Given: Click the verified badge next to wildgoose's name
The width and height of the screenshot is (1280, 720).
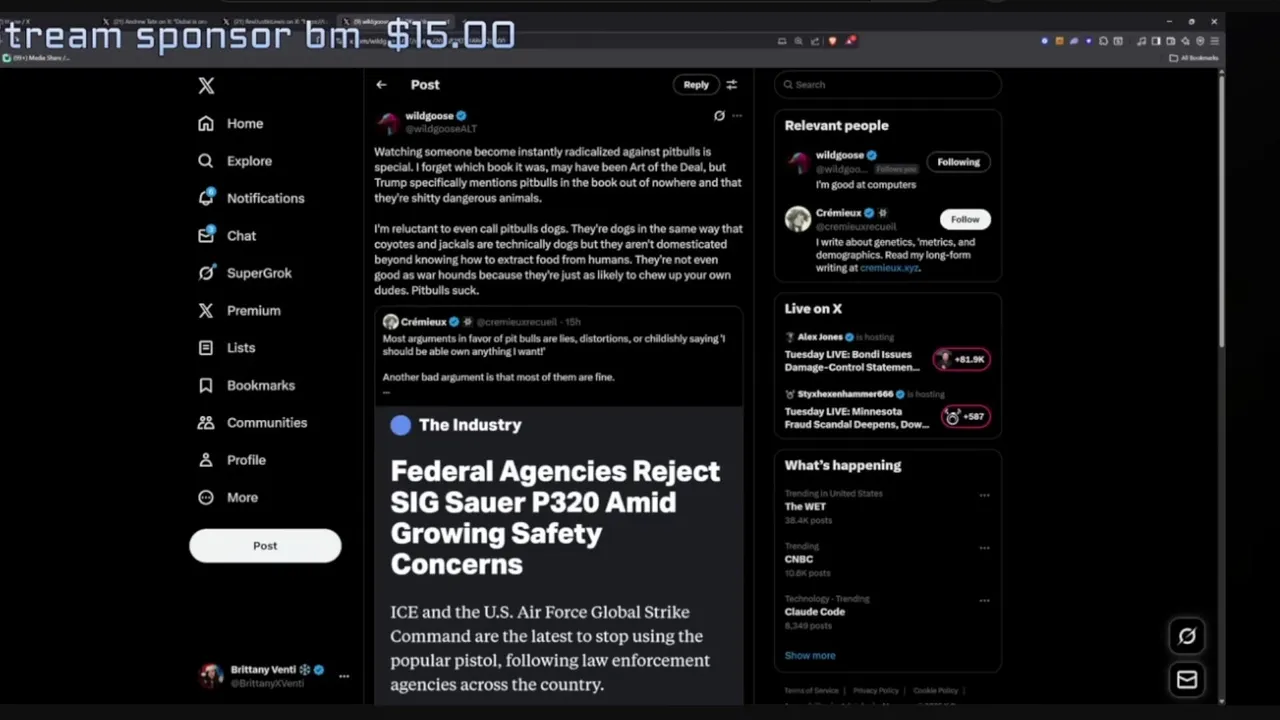Looking at the screenshot, I should pyautogui.click(x=461, y=116).
